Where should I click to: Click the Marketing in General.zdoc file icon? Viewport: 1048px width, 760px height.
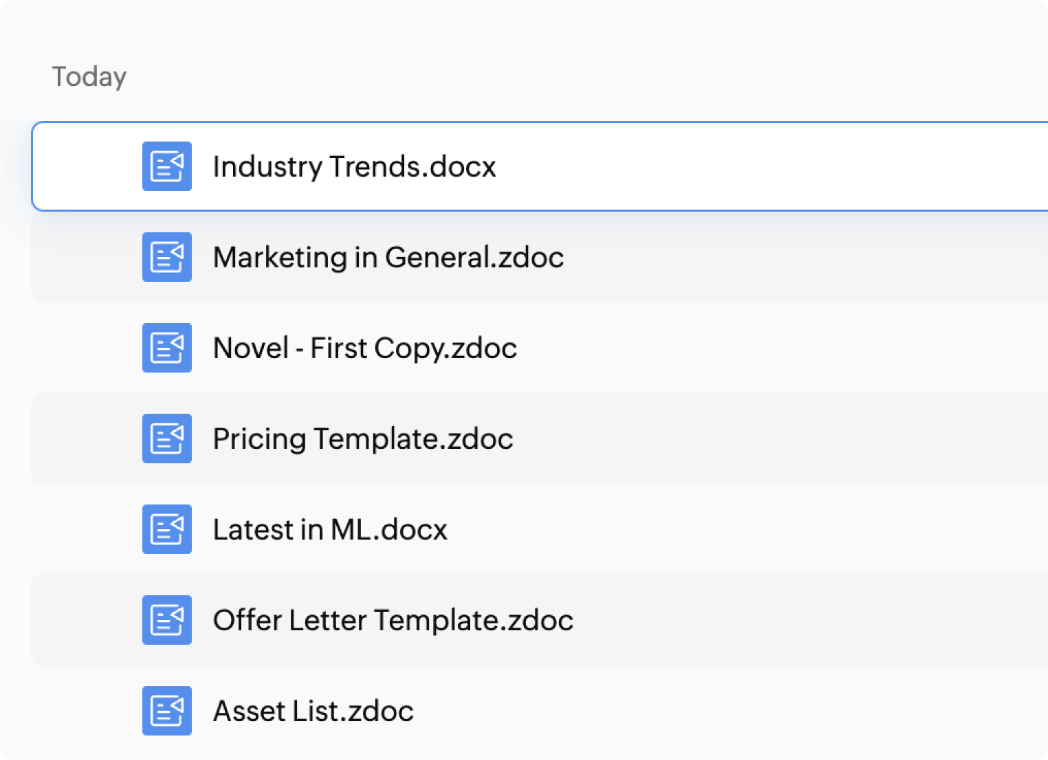tap(166, 257)
